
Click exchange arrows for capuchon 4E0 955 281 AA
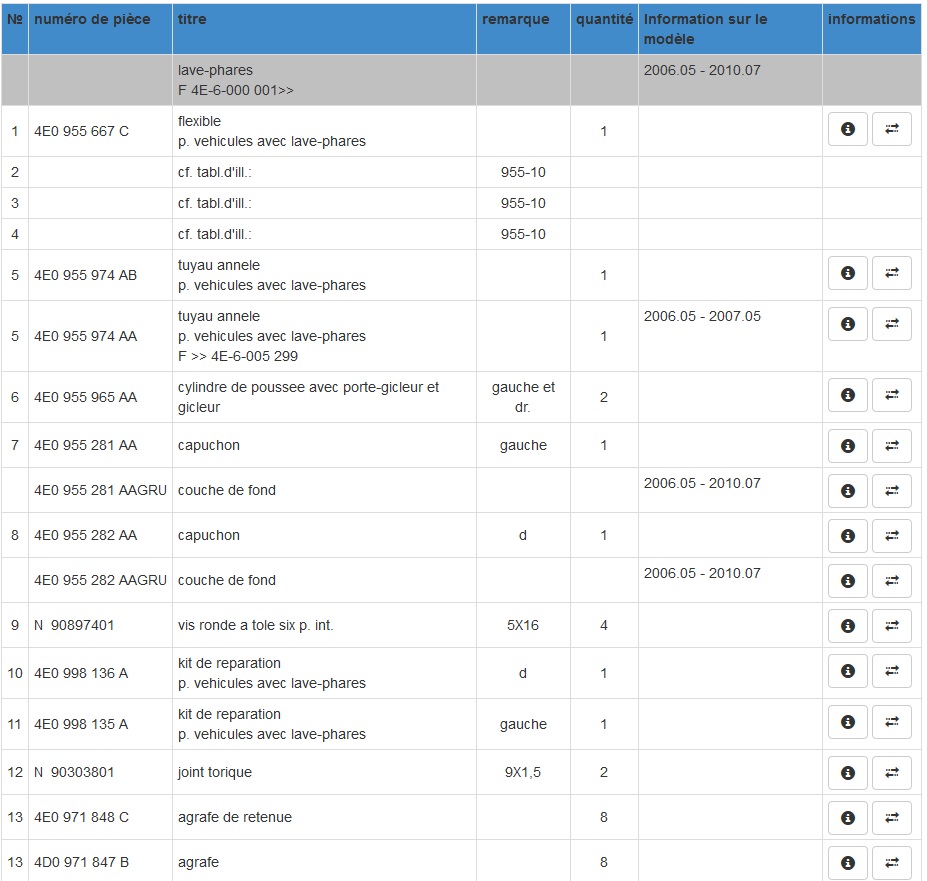(892, 446)
